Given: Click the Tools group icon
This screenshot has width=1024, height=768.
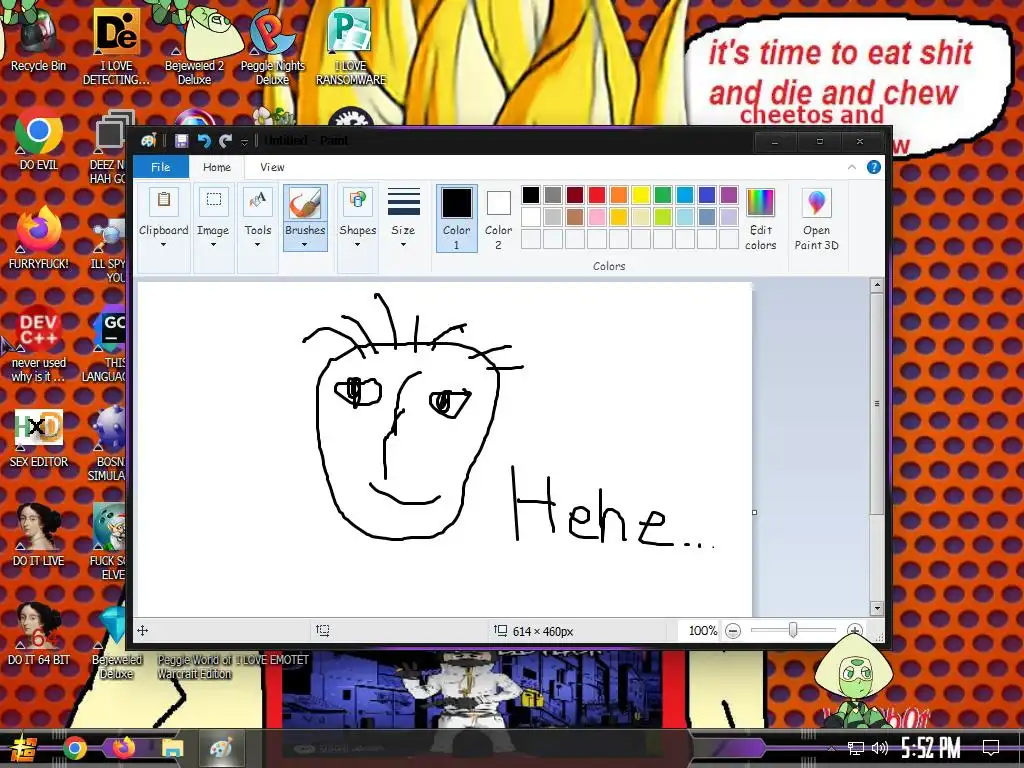Looking at the screenshot, I should (258, 200).
